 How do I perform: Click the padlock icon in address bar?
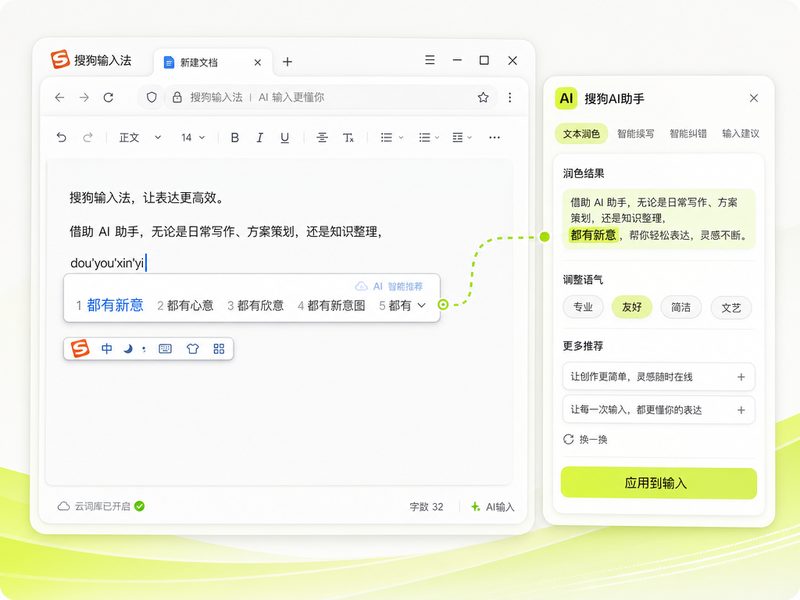click(177, 97)
